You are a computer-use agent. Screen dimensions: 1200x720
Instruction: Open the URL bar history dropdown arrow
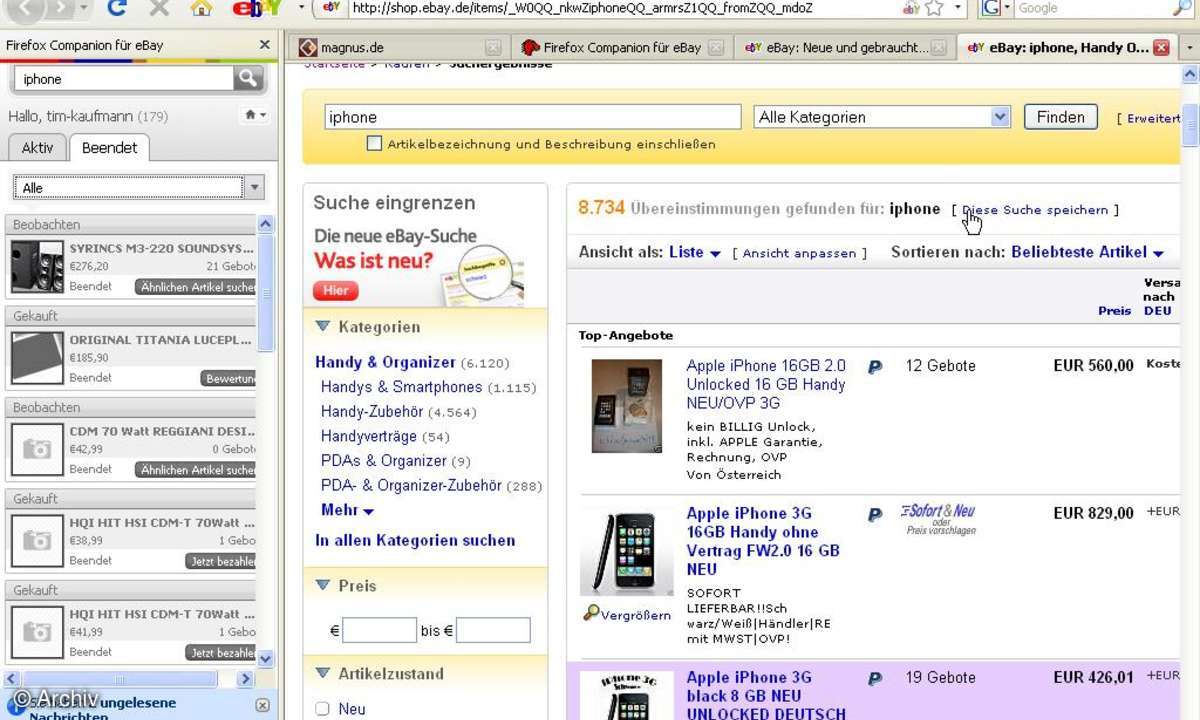[x=959, y=8]
